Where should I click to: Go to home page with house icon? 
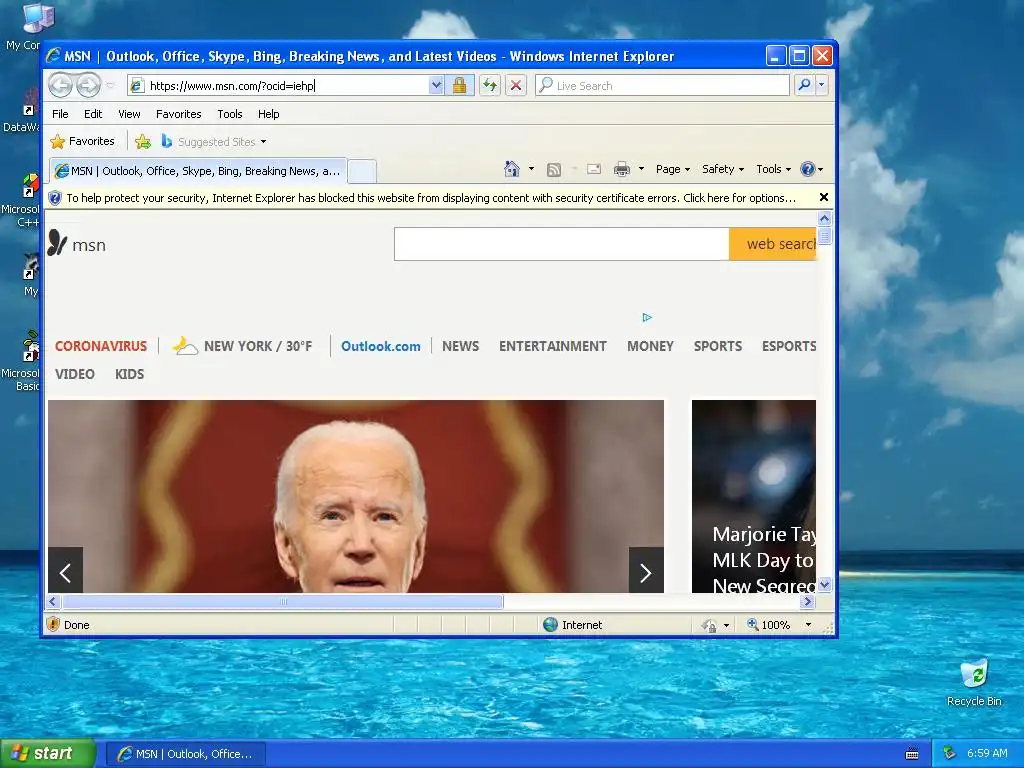[x=512, y=169]
